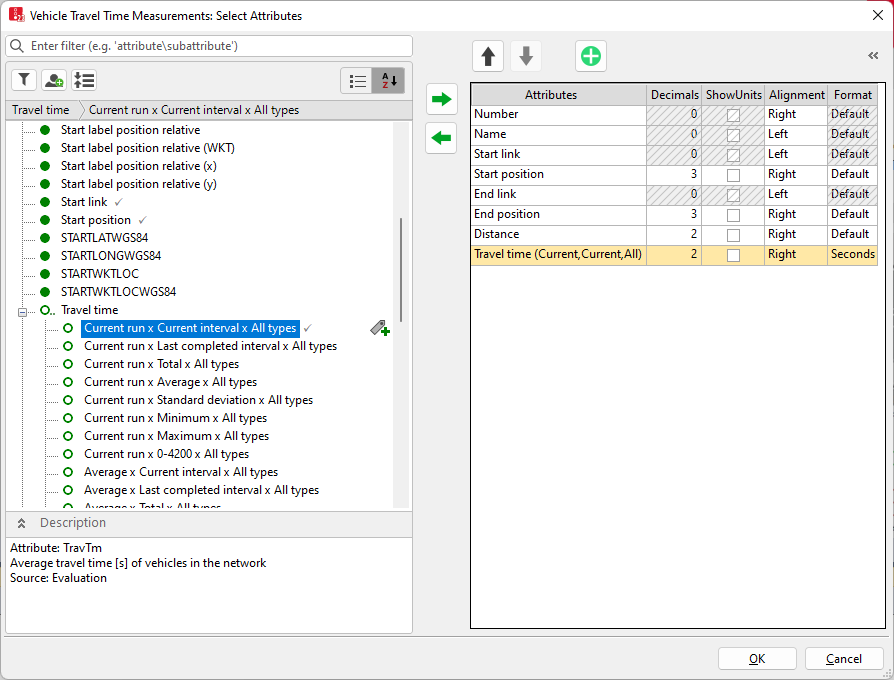The height and width of the screenshot is (680, 894).
Task: Select 'Current run x Maximum x All types'
Action: 176,436
